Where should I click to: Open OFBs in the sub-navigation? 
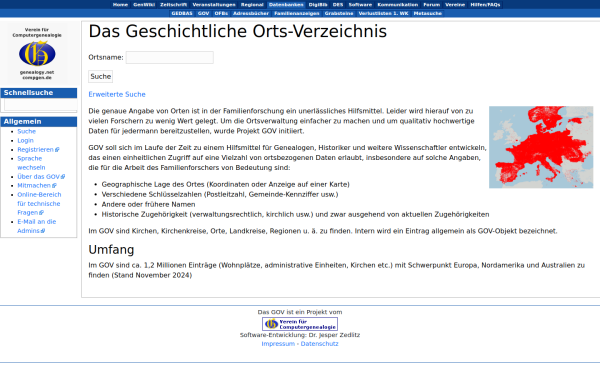[221, 13]
